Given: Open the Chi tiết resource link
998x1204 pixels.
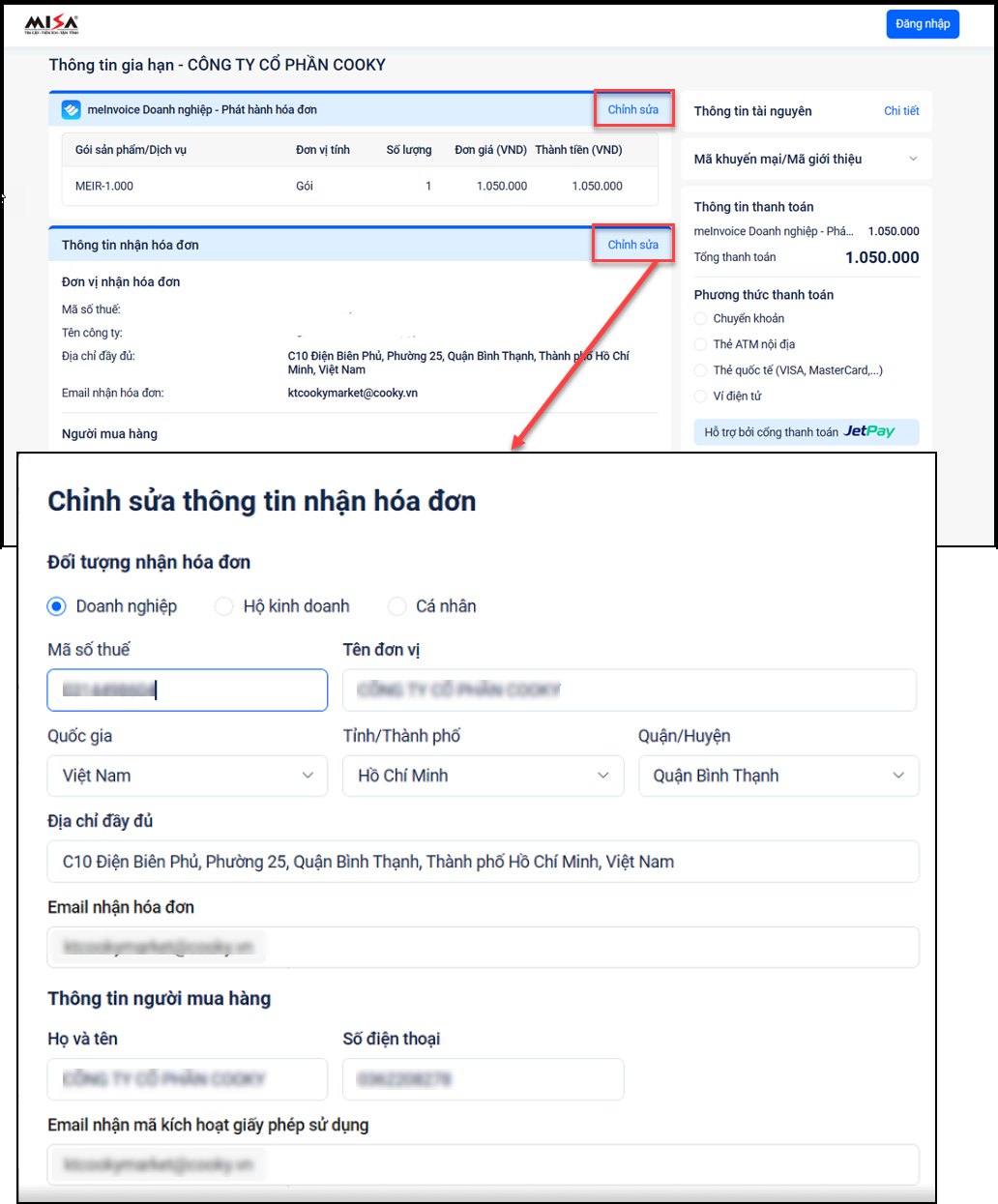Looking at the screenshot, I should pos(901,111).
